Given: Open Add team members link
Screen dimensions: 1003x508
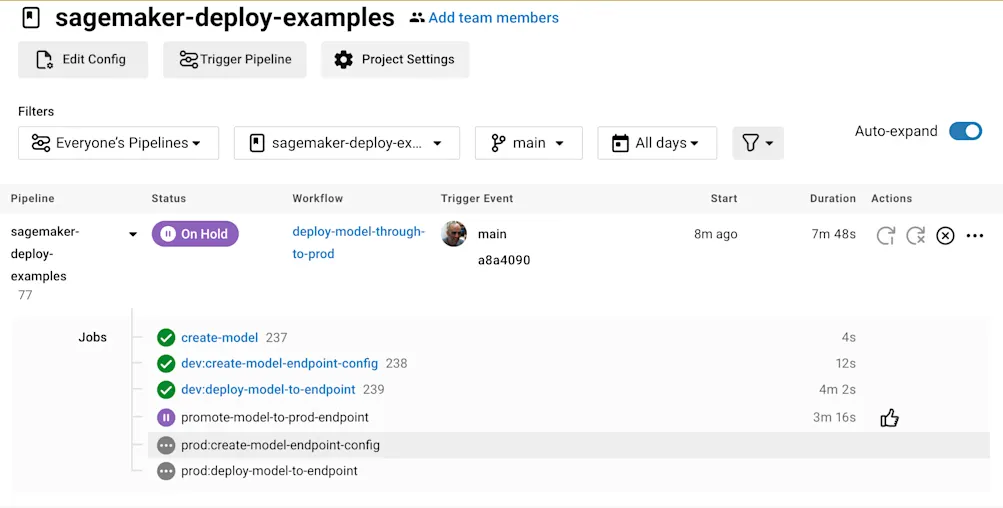Looking at the screenshot, I should (x=493, y=18).
